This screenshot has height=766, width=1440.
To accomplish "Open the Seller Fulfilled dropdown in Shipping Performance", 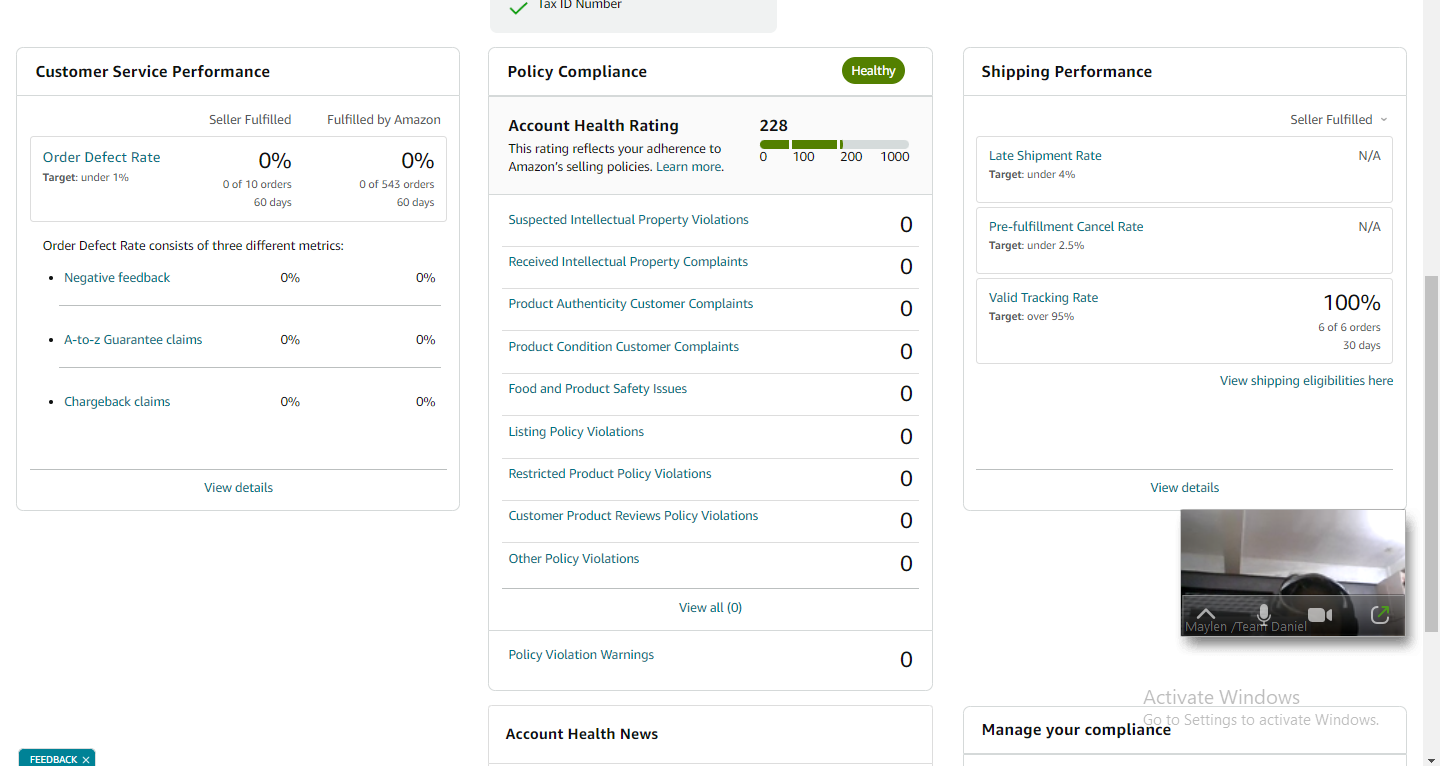I will (x=1339, y=120).
